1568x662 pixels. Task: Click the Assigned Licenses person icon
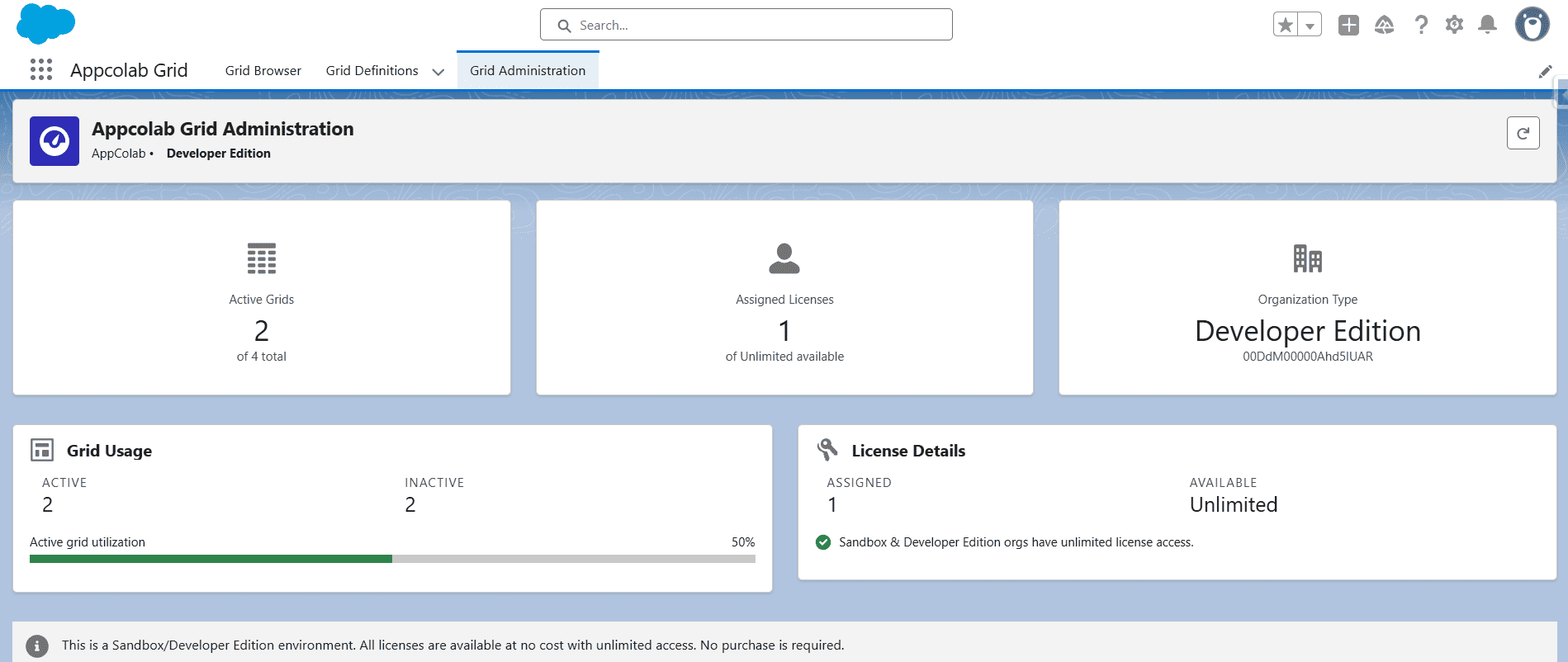(x=784, y=258)
